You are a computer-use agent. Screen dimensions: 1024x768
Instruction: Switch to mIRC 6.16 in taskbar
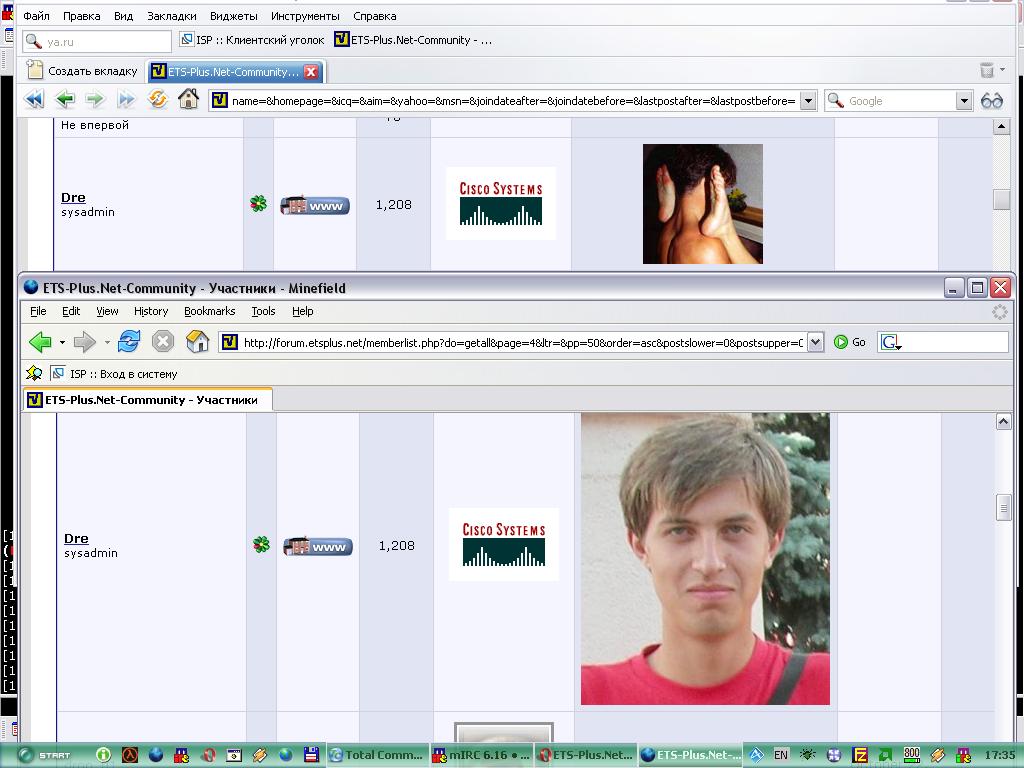(x=481, y=755)
